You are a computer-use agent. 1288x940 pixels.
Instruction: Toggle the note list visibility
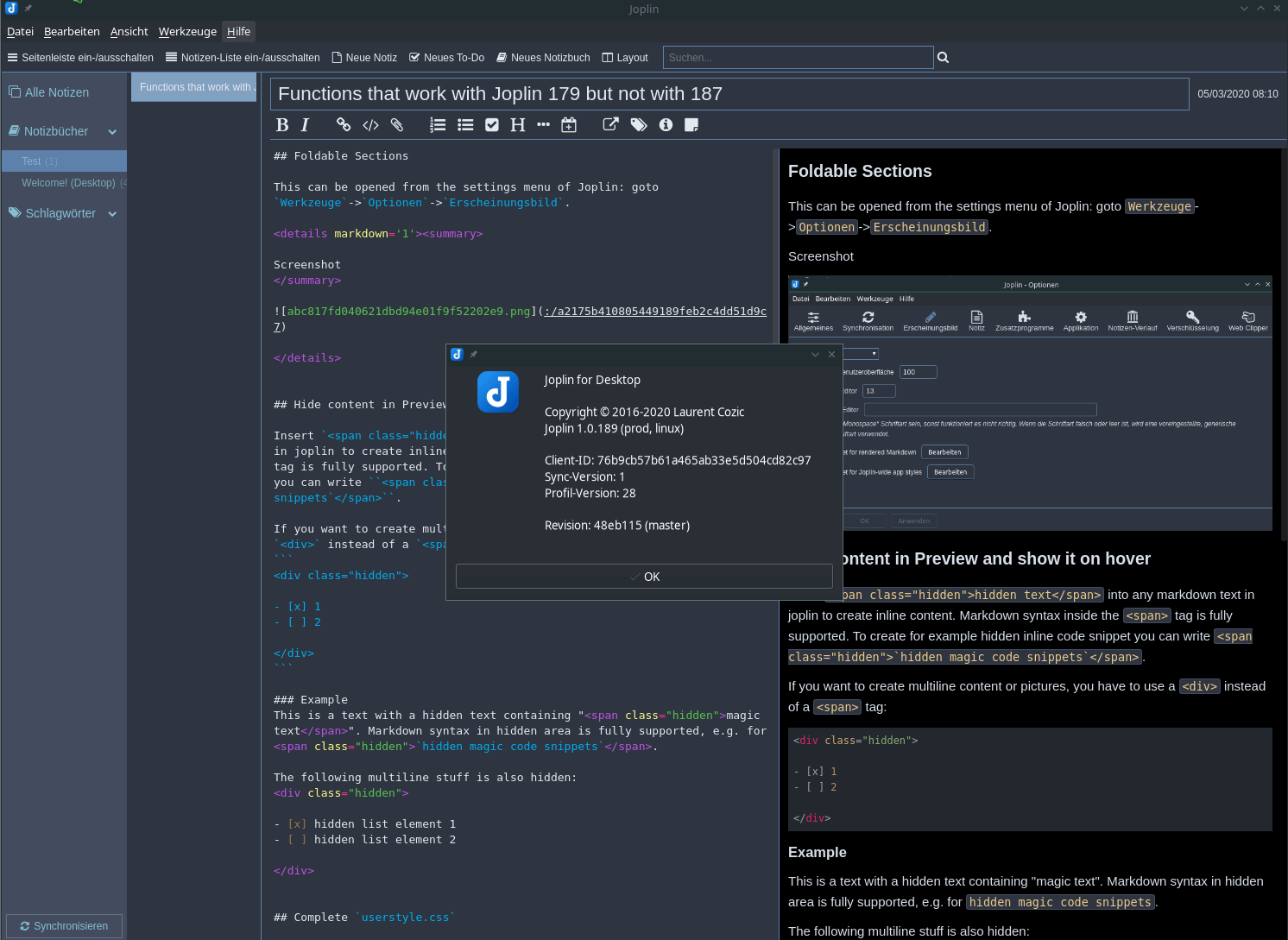pos(243,57)
